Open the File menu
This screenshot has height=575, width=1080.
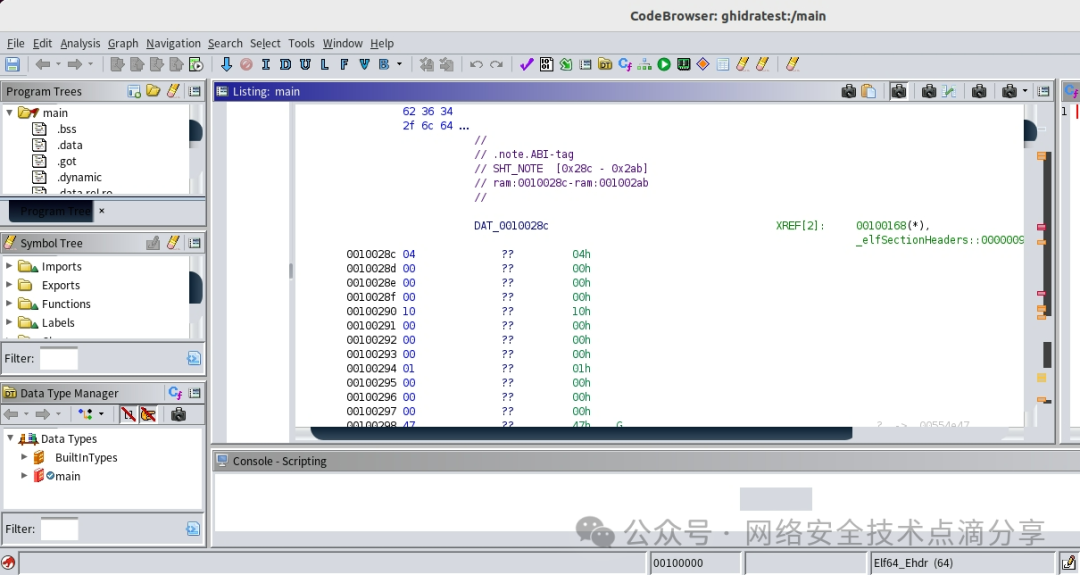coord(15,43)
